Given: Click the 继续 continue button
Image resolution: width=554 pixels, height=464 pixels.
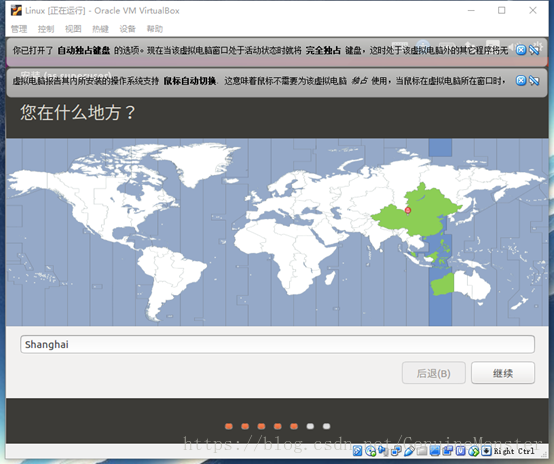Looking at the screenshot, I should click(503, 373).
